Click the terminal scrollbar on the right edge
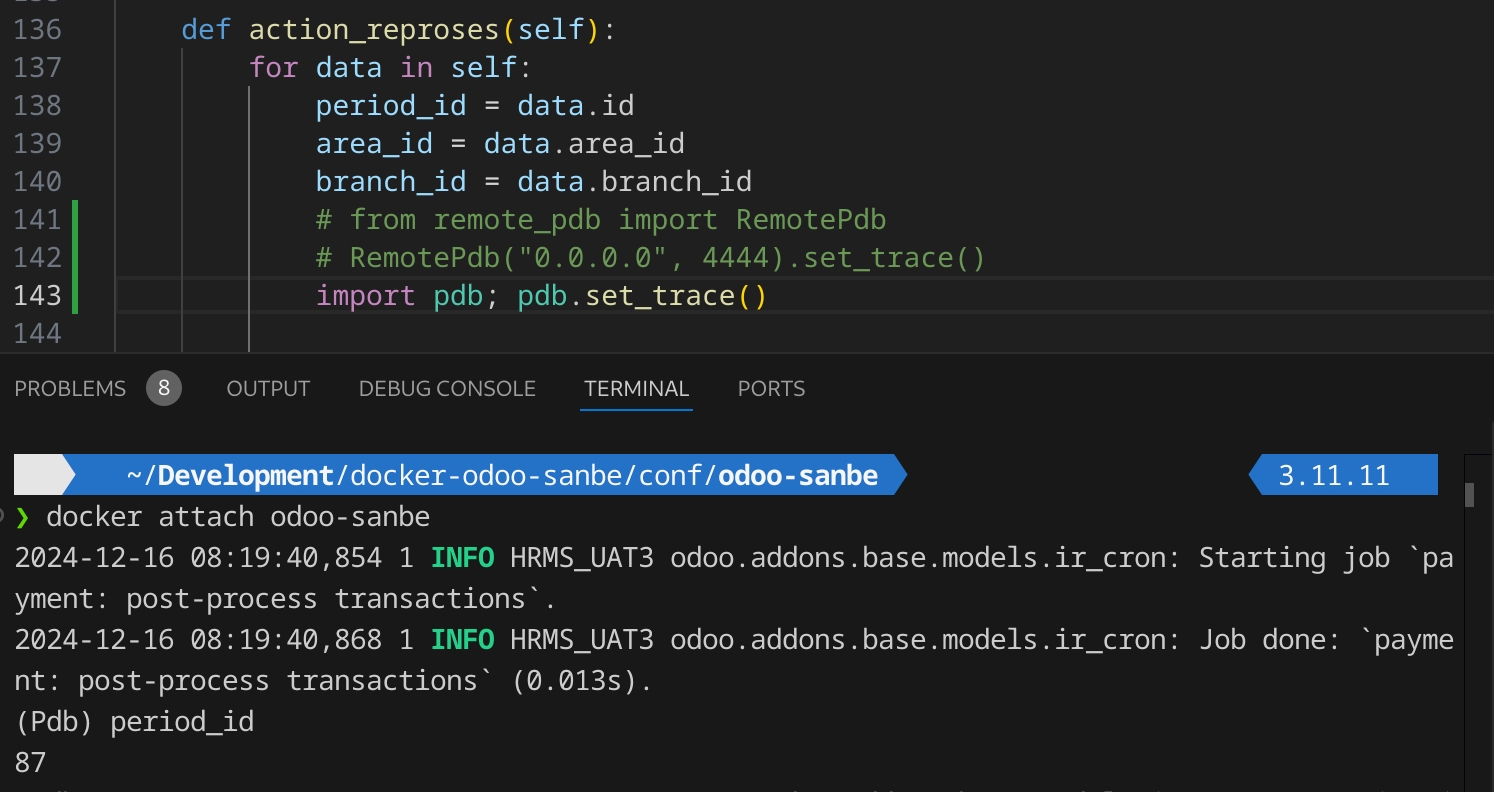This screenshot has height=792, width=1494. (x=1471, y=495)
